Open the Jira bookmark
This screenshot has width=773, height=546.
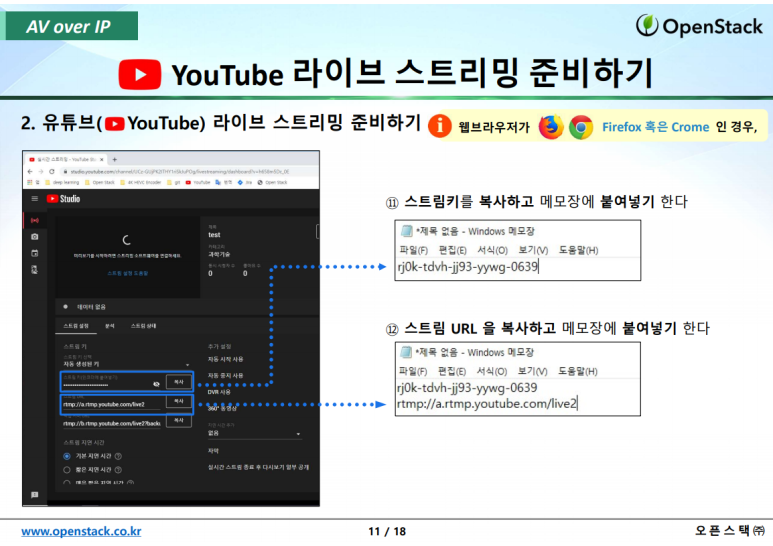(245, 182)
